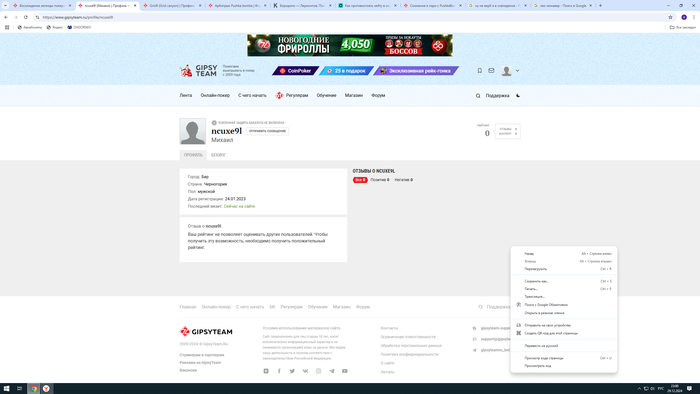
Task: Open the tab search dropdown arrow
Action: (x=5, y=5)
